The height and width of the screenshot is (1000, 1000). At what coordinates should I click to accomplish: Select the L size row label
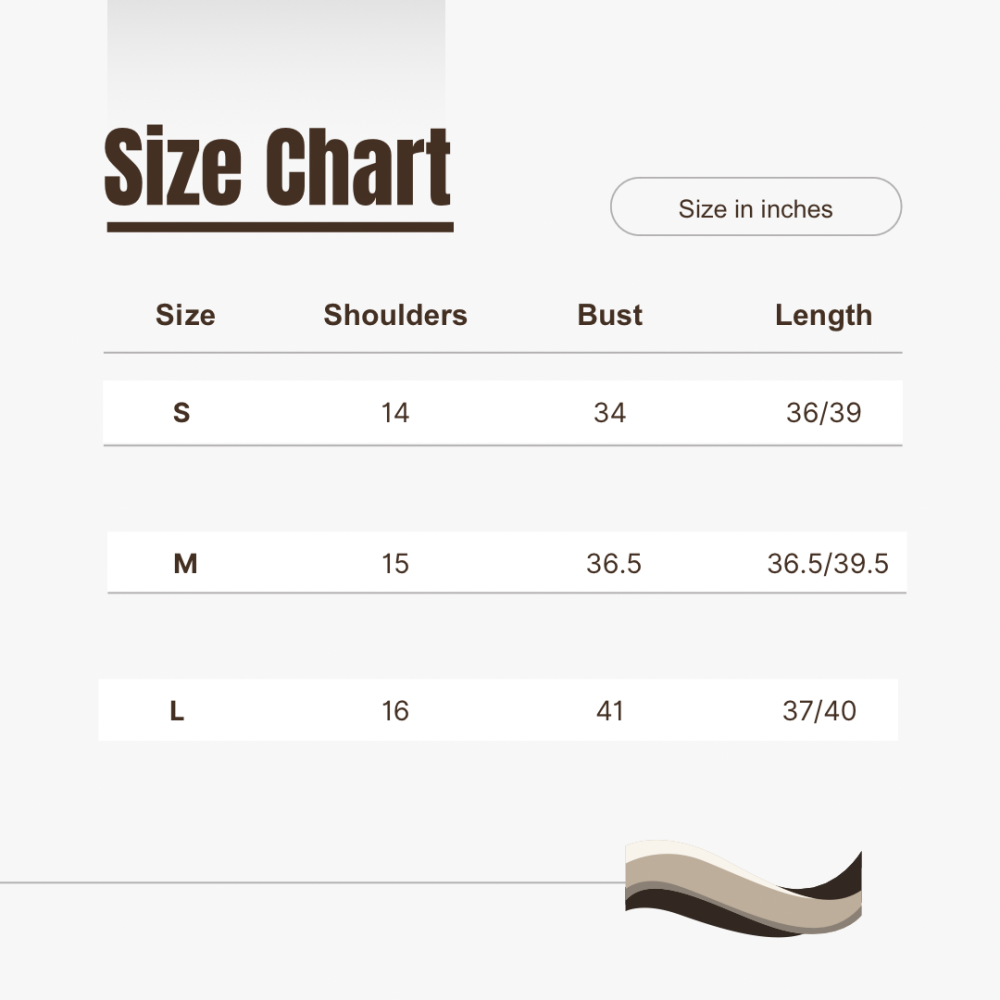pos(177,711)
